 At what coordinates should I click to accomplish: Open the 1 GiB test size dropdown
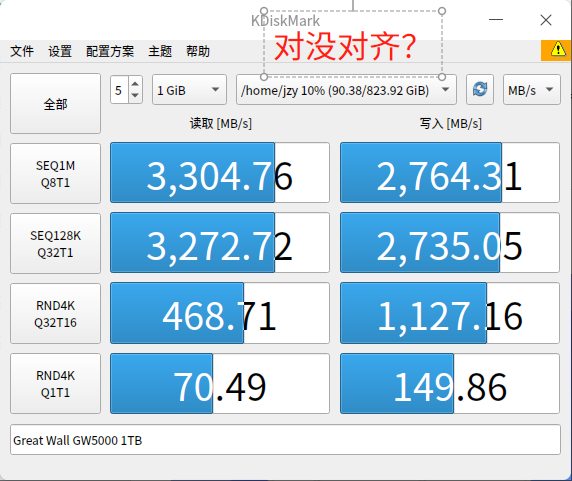click(x=189, y=90)
